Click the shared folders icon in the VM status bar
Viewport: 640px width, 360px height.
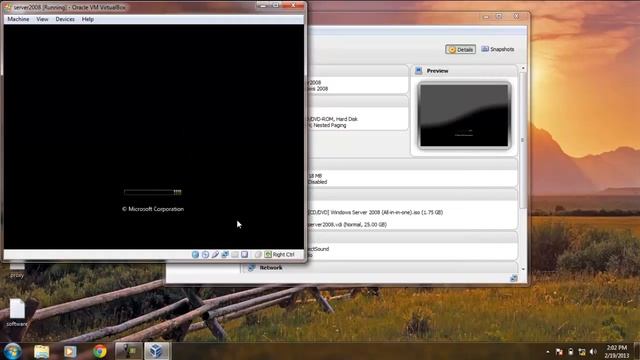point(235,255)
